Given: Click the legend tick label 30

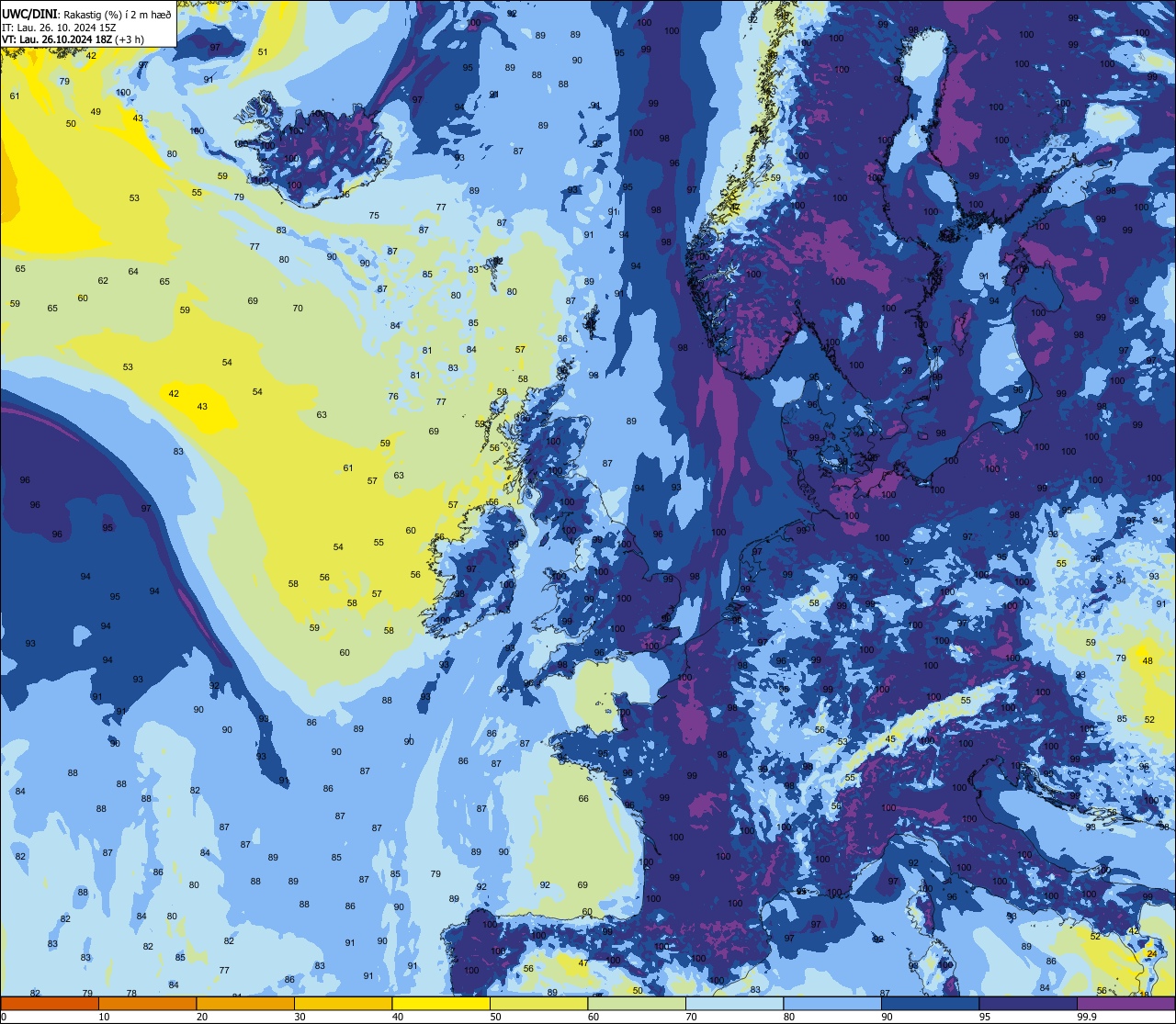Looking at the screenshot, I should tap(300, 1017).
